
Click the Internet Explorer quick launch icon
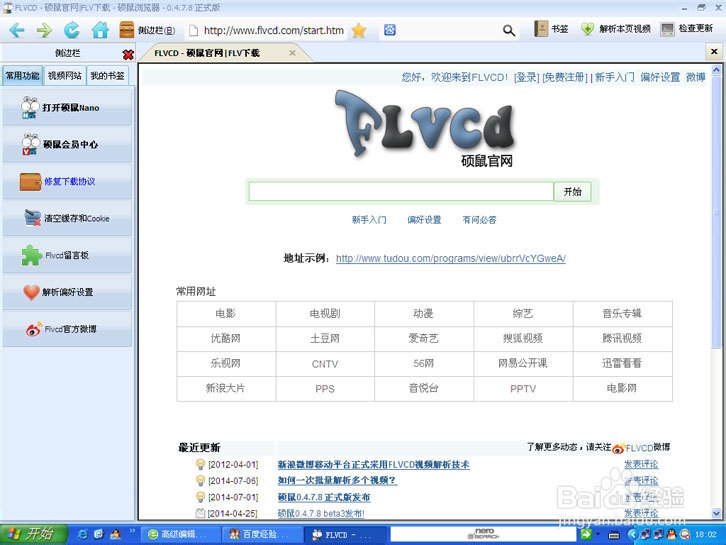pos(83,534)
